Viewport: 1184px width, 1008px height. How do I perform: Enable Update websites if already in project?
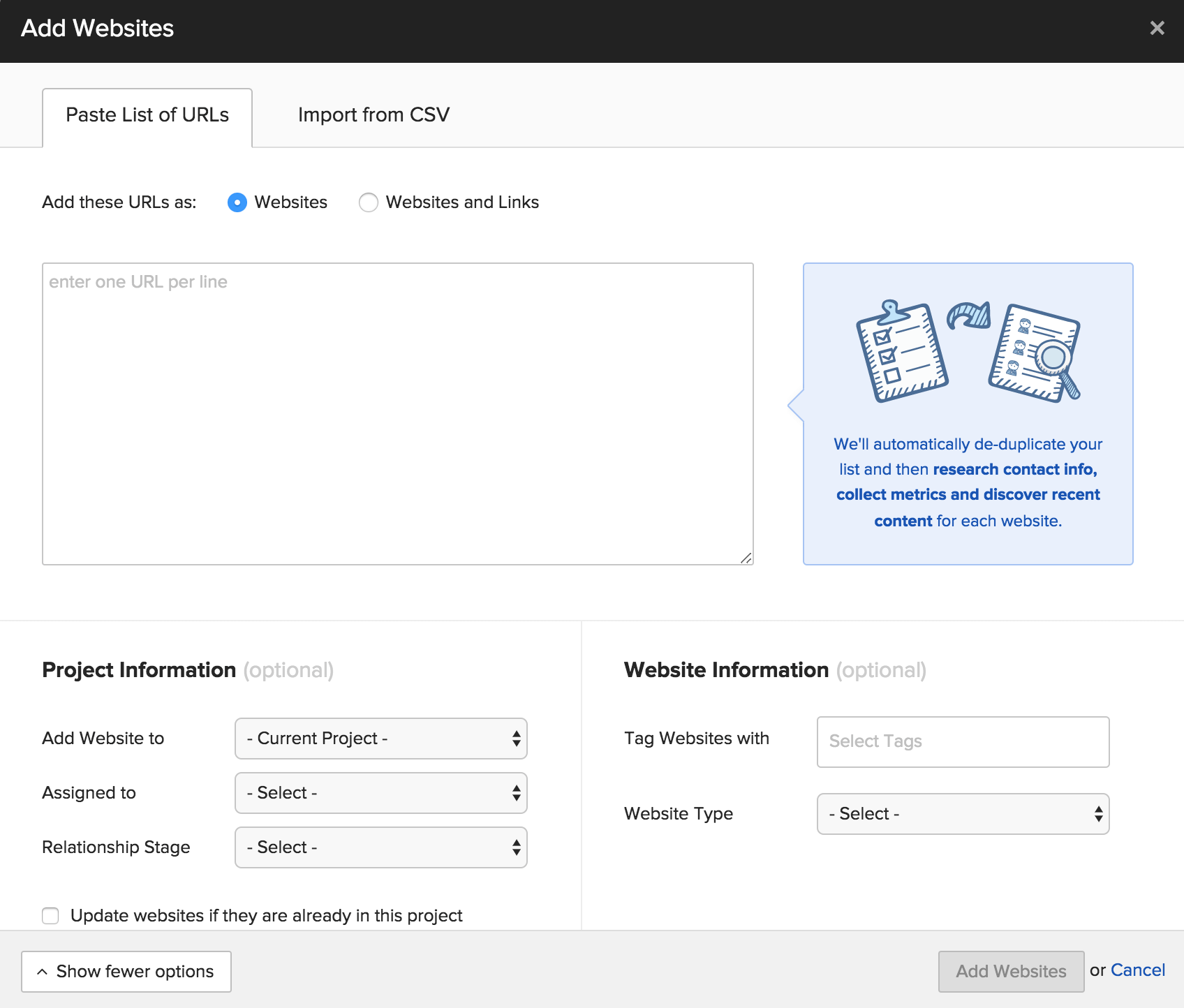tap(50, 915)
